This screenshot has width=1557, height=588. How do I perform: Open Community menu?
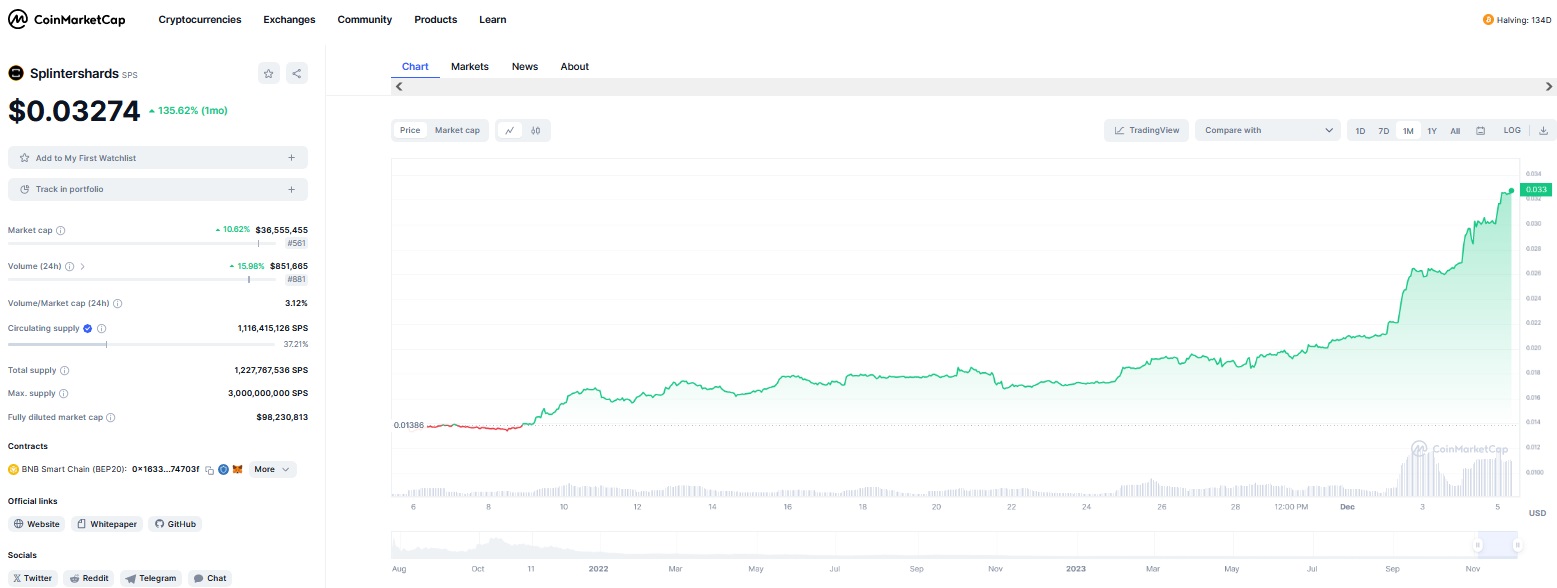(365, 20)
